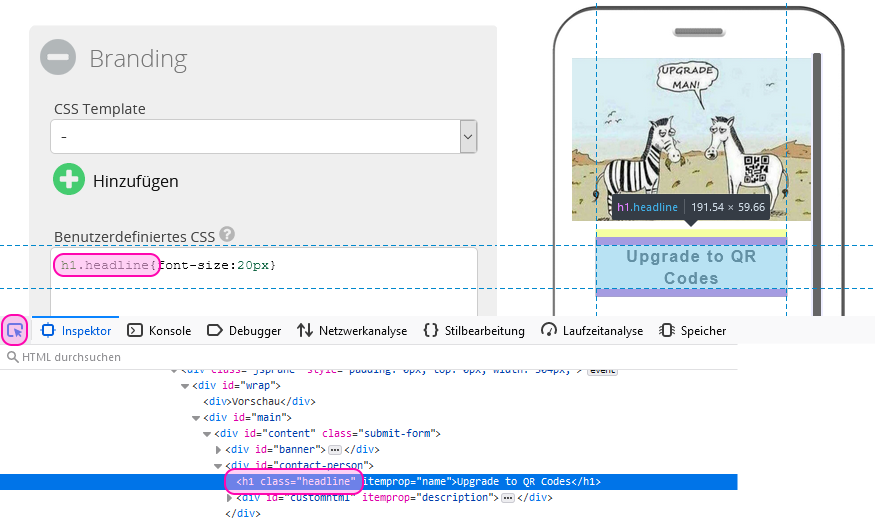This screenshot has height=524, width=875.
Task: Open the Laufzeitanalyse tab
Action: pyautogui.click(x=592, y=331)
